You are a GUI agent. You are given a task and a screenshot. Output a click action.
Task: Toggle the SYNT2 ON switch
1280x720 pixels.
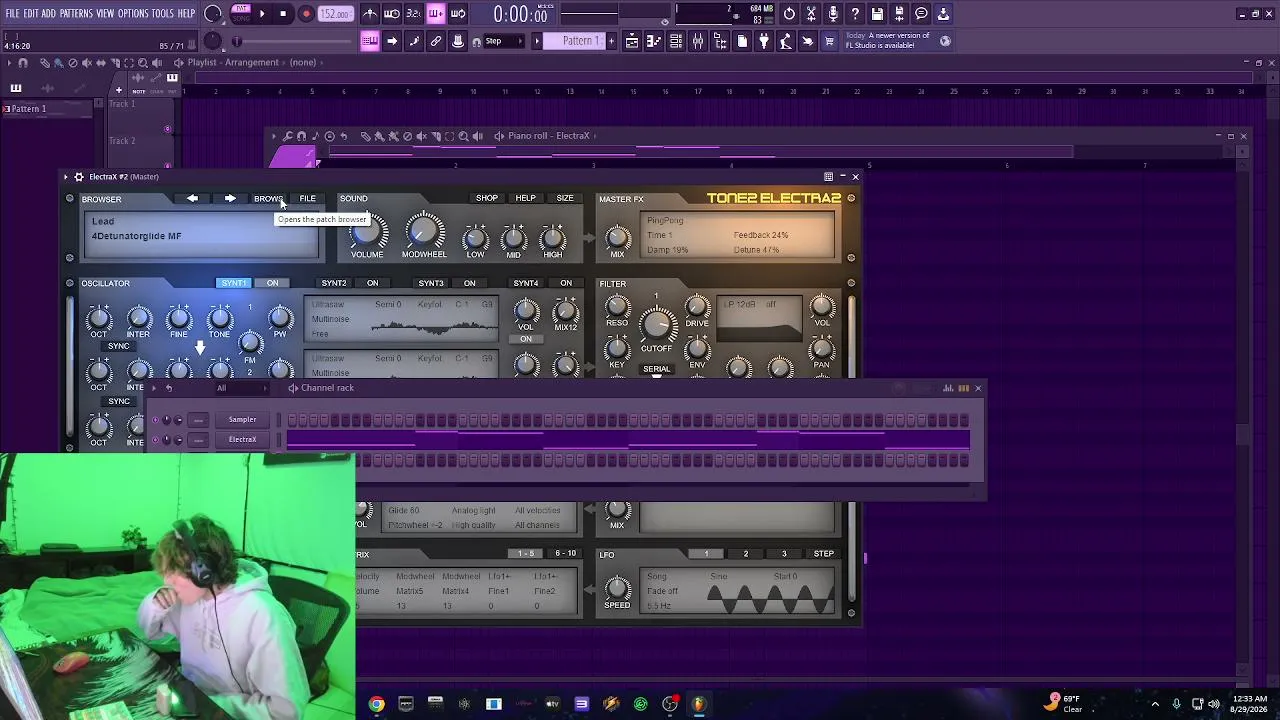pos(372,283)
